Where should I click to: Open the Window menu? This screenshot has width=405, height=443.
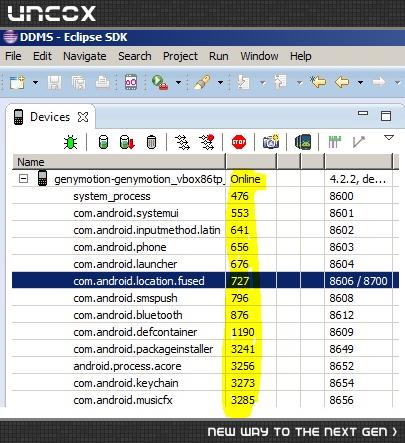coord(259,56)
